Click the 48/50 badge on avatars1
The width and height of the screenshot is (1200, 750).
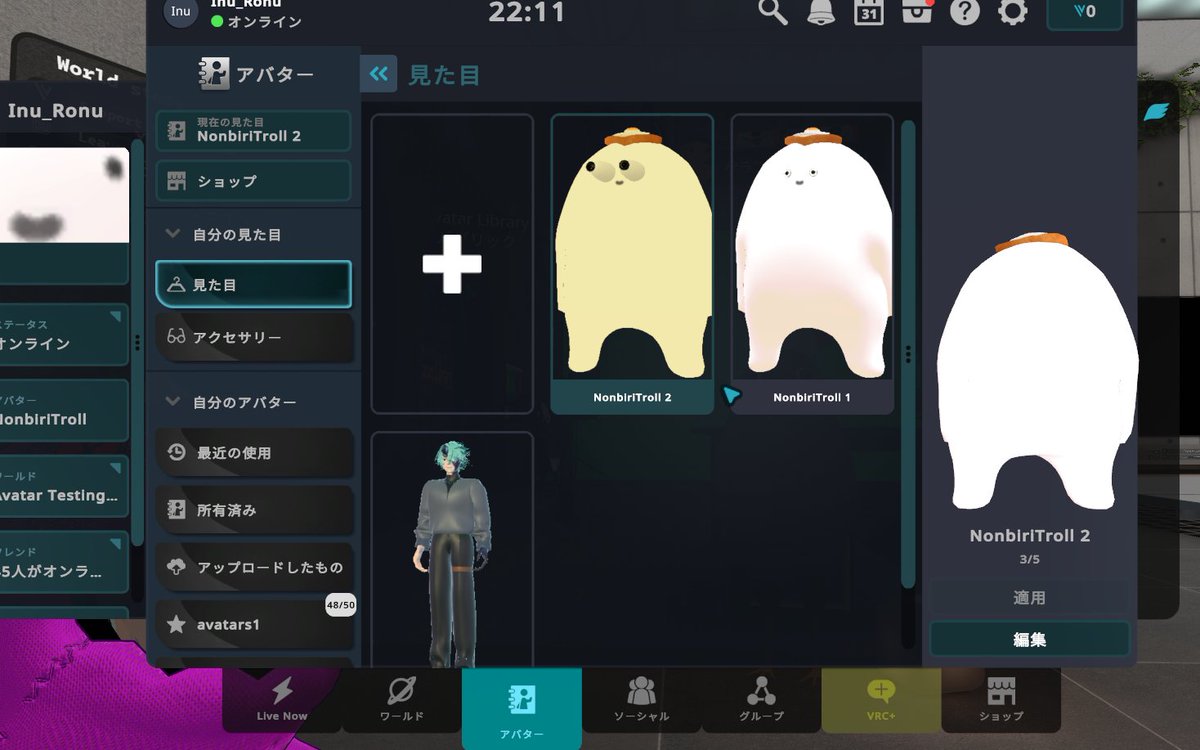340,605
